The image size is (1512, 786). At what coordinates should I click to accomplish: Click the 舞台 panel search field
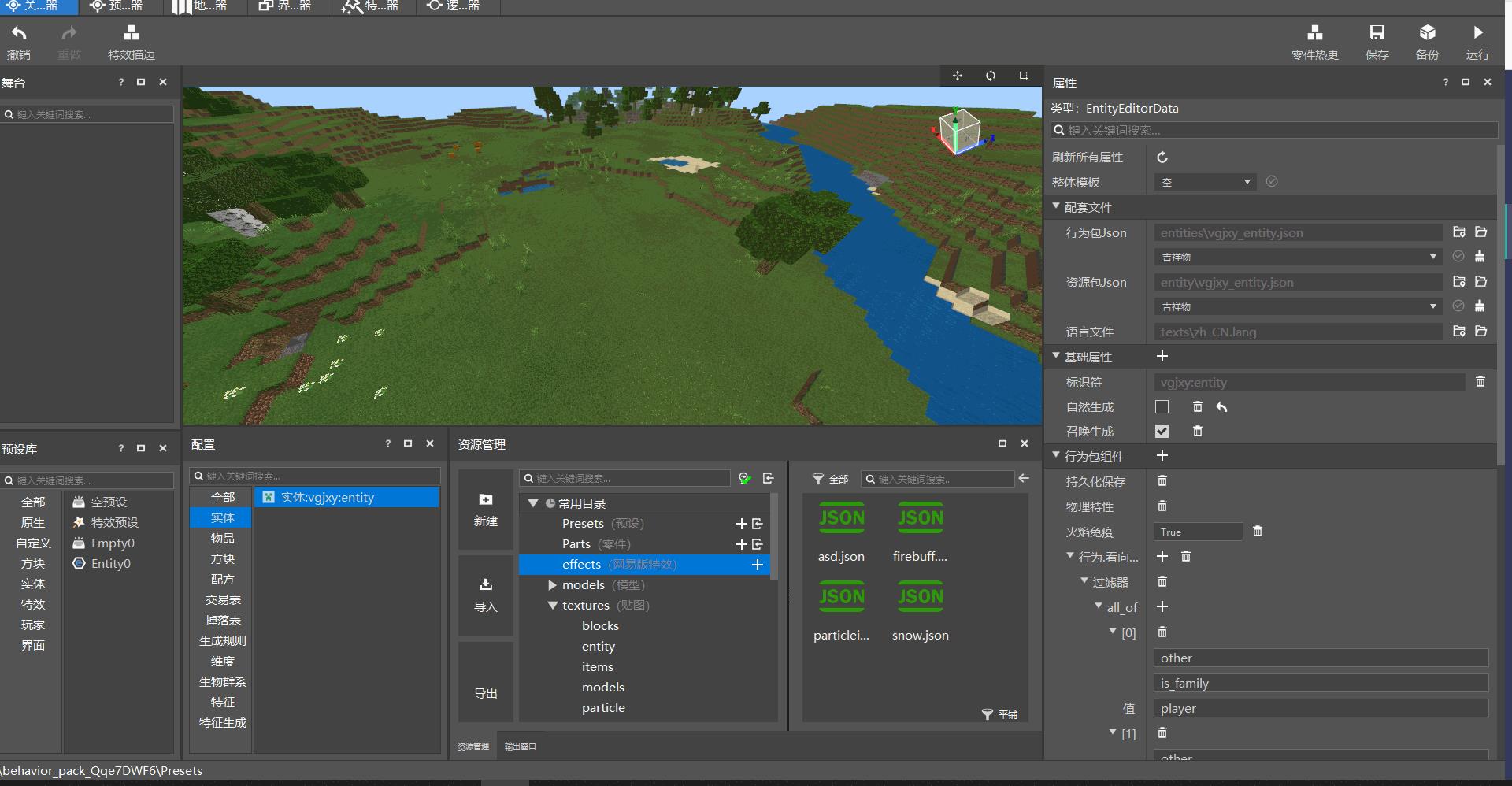87,114
